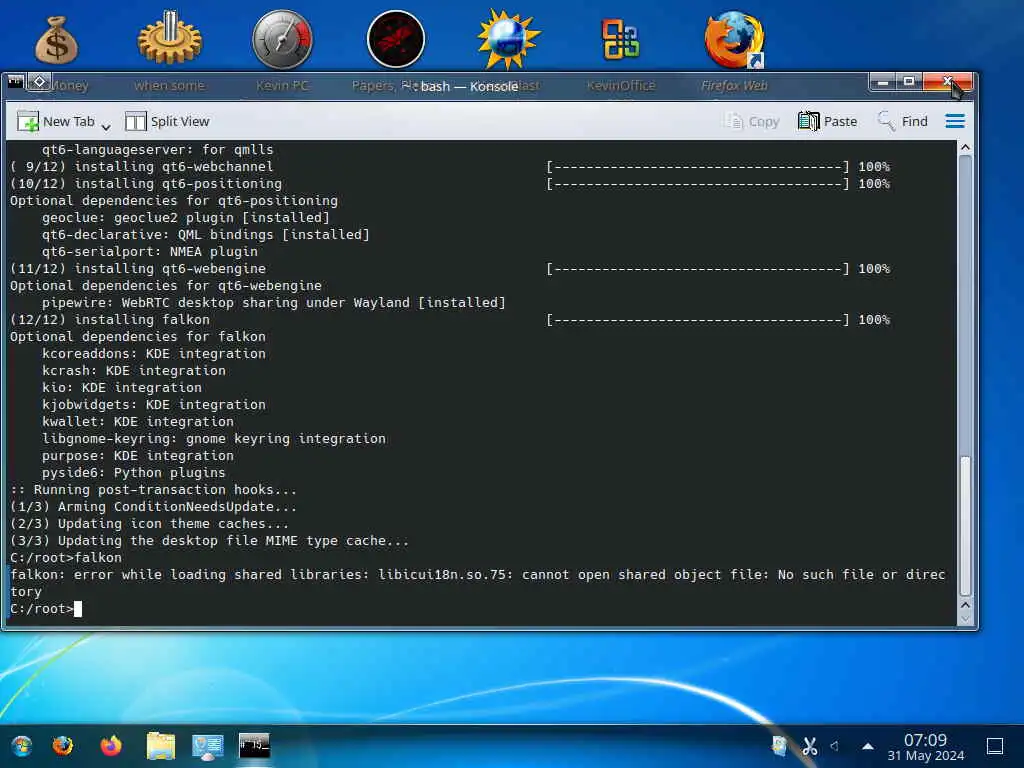1024x768 pixels.
Task: Click the Konsole window menu icon
Action: coord(16,82)
